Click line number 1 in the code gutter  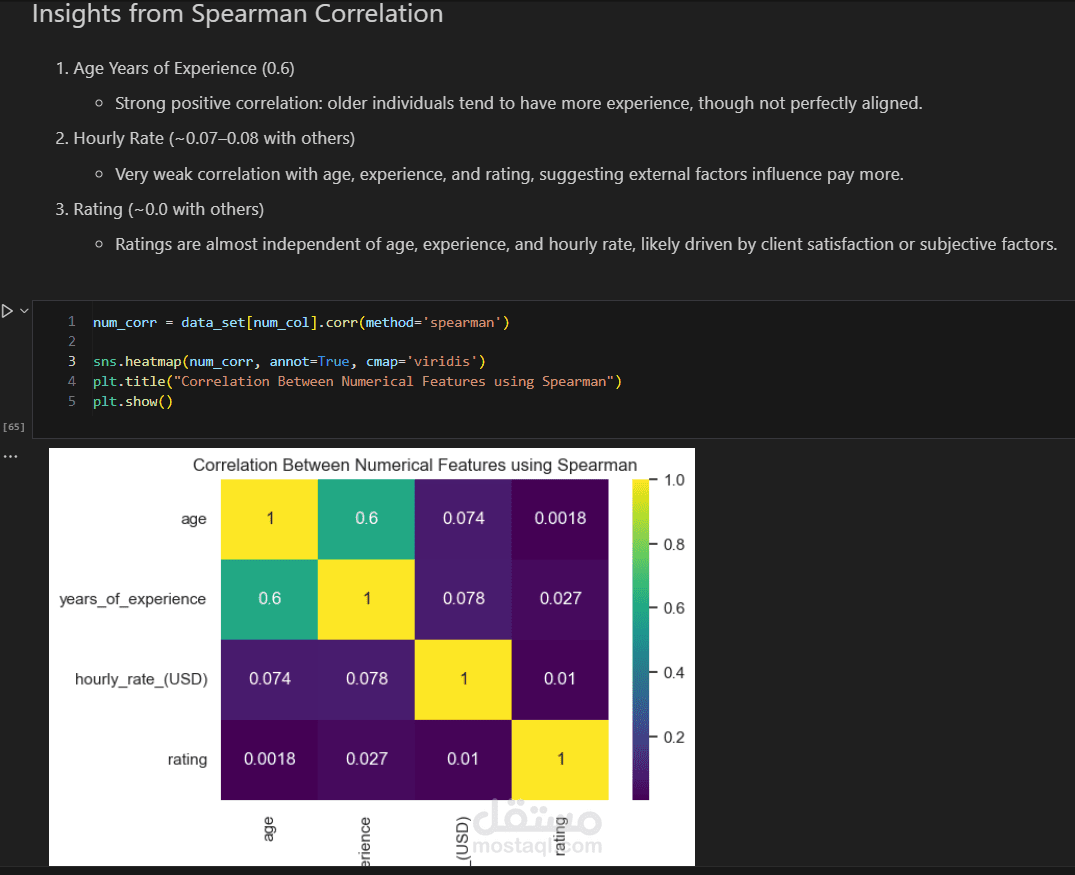(x=71, y=322)
